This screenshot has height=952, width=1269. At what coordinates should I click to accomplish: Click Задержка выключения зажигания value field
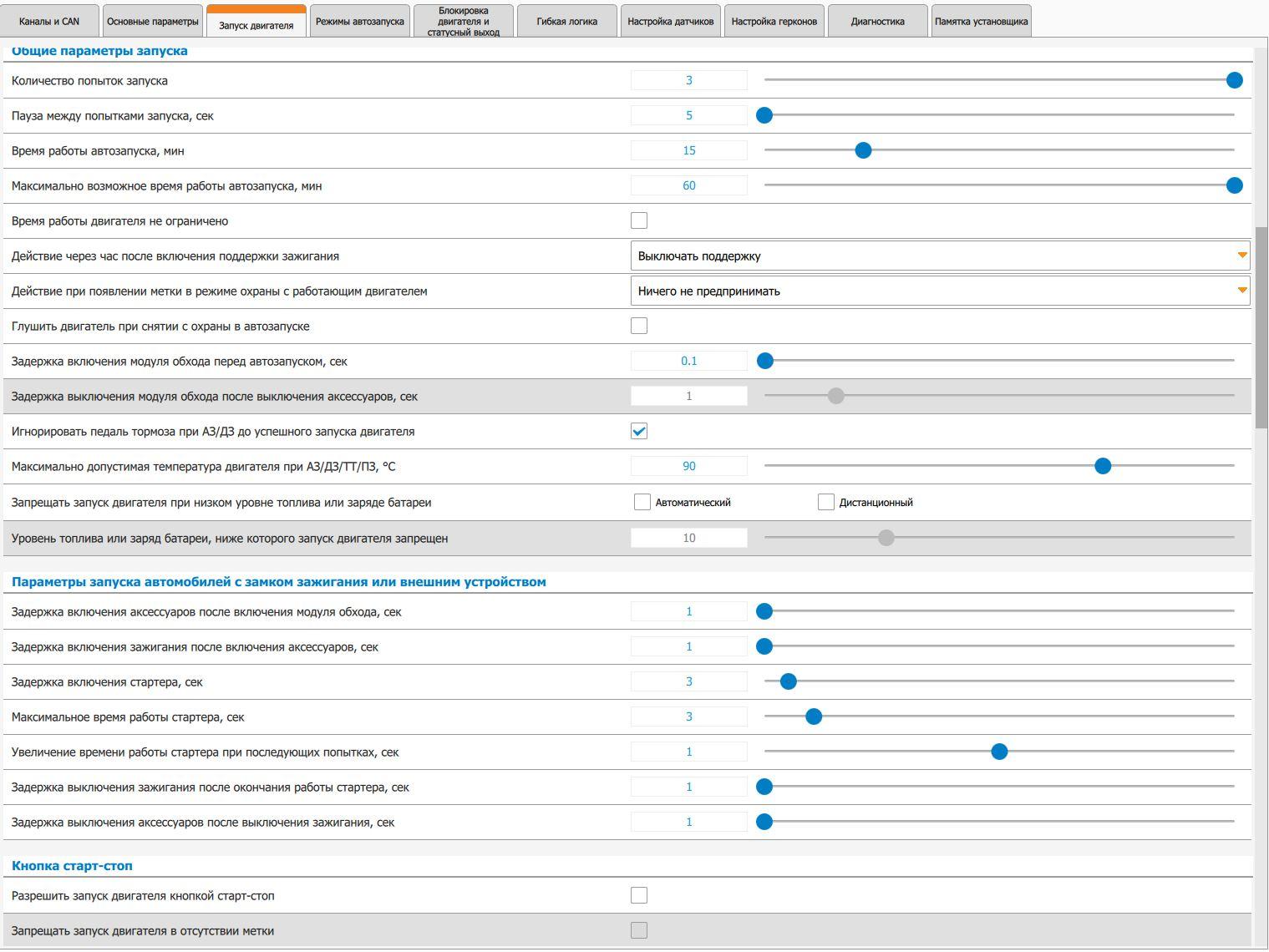tap(689, 787)
